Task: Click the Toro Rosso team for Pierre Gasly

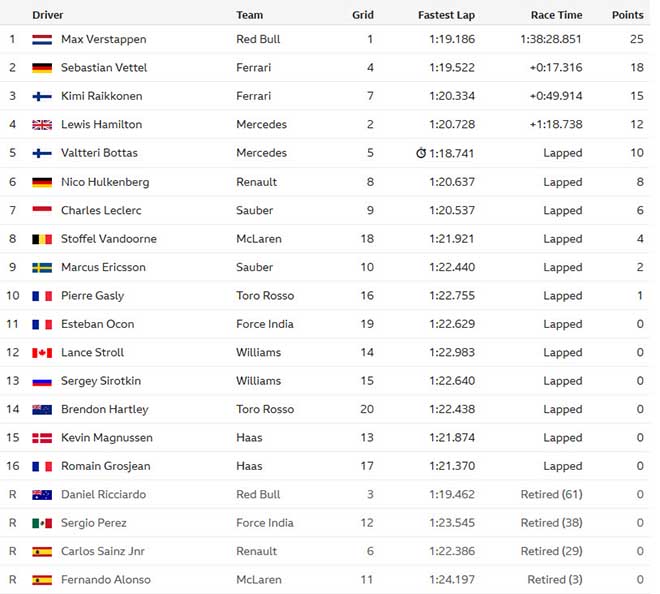Action: tap(265, 296)
